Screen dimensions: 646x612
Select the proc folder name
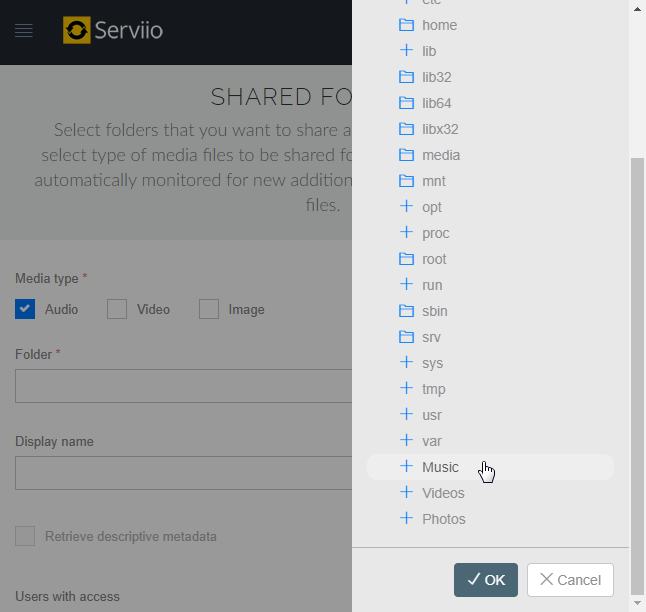435,233
